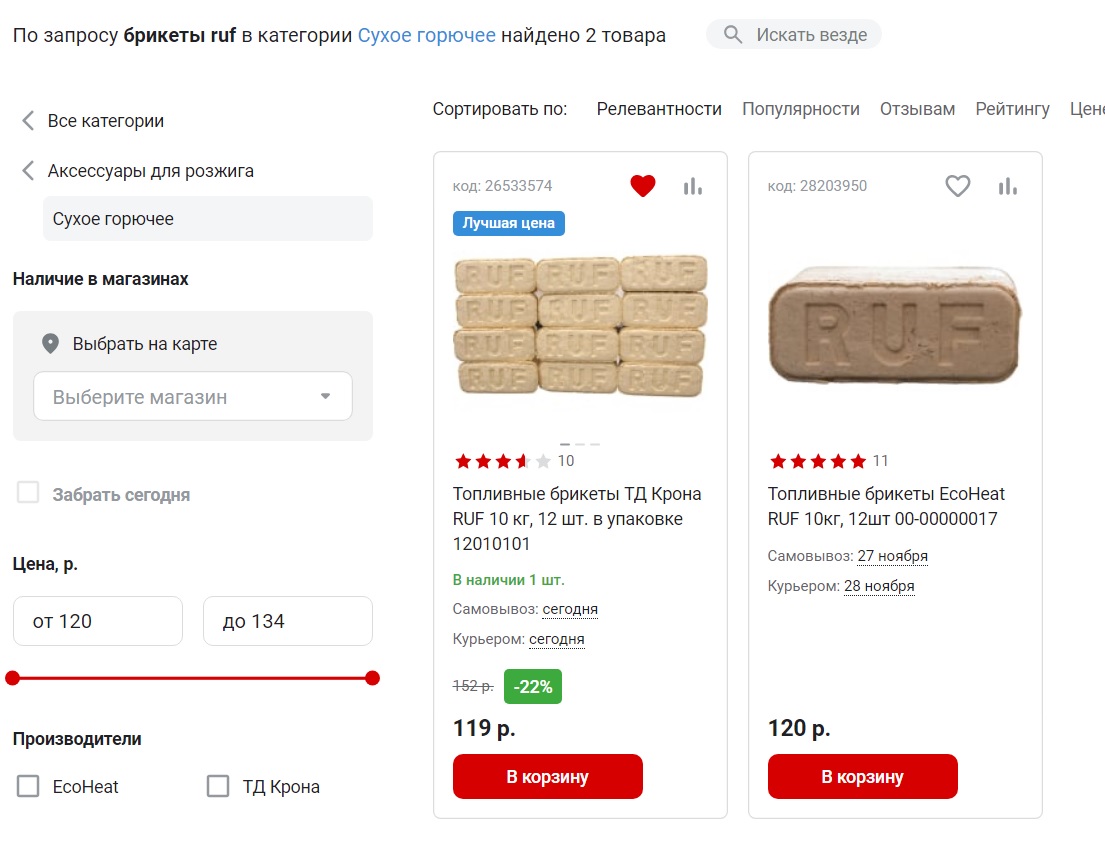
Task: Compare the EcoHeat briquettes (bar chart icon)
Action: pyautogui.click(x=1008, y=186)
